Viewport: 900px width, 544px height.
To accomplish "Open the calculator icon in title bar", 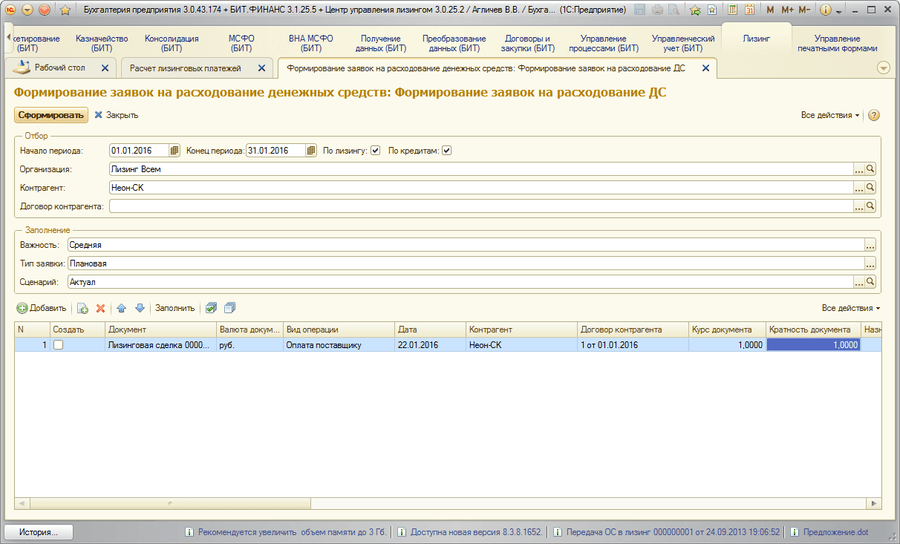I will pyautogui.click(x=732, y=10).
